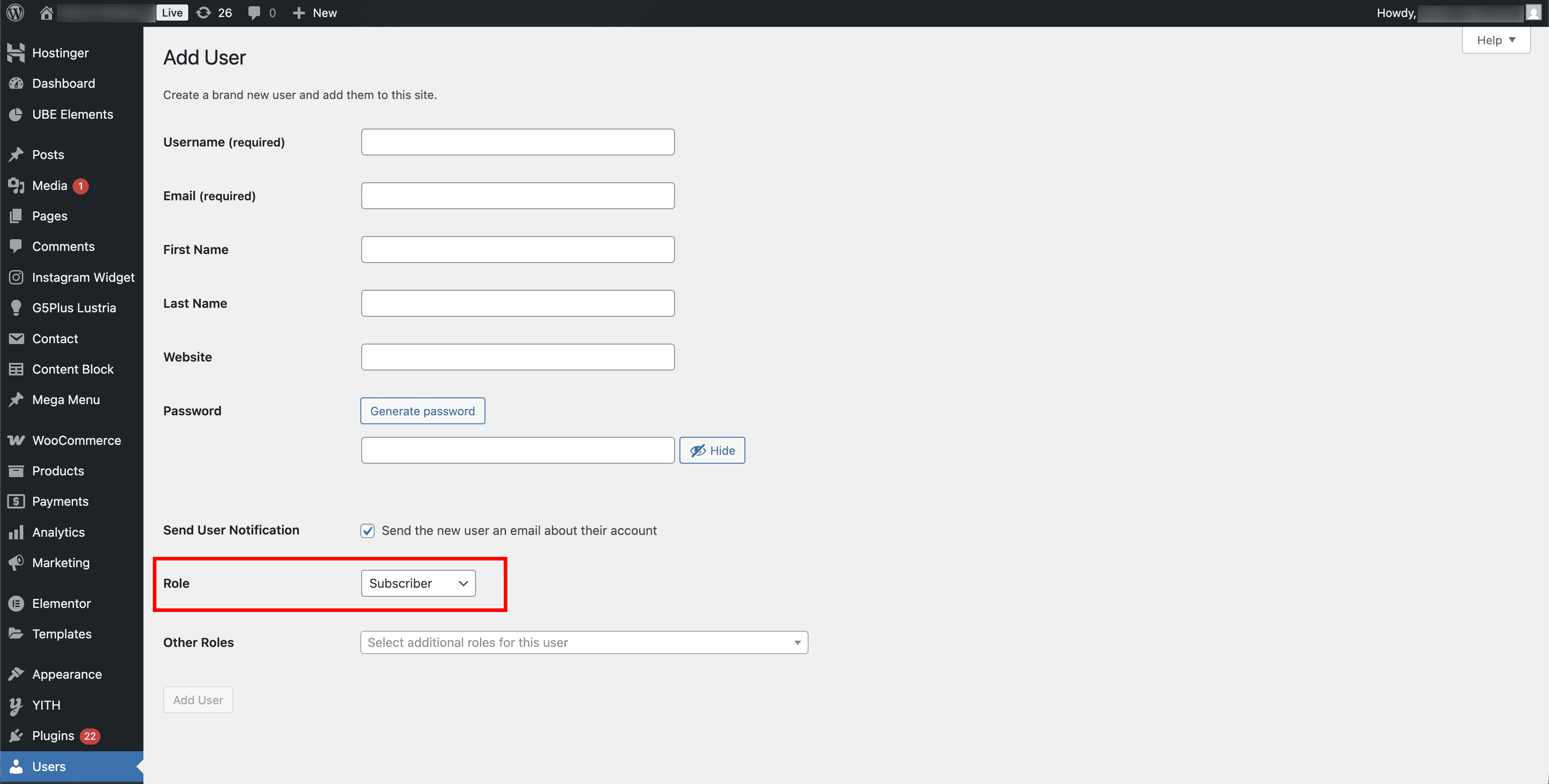Select the Mega Menu pin icon
The height and width of the screenshot is (784, 1549).
click(x=16, y=399)
